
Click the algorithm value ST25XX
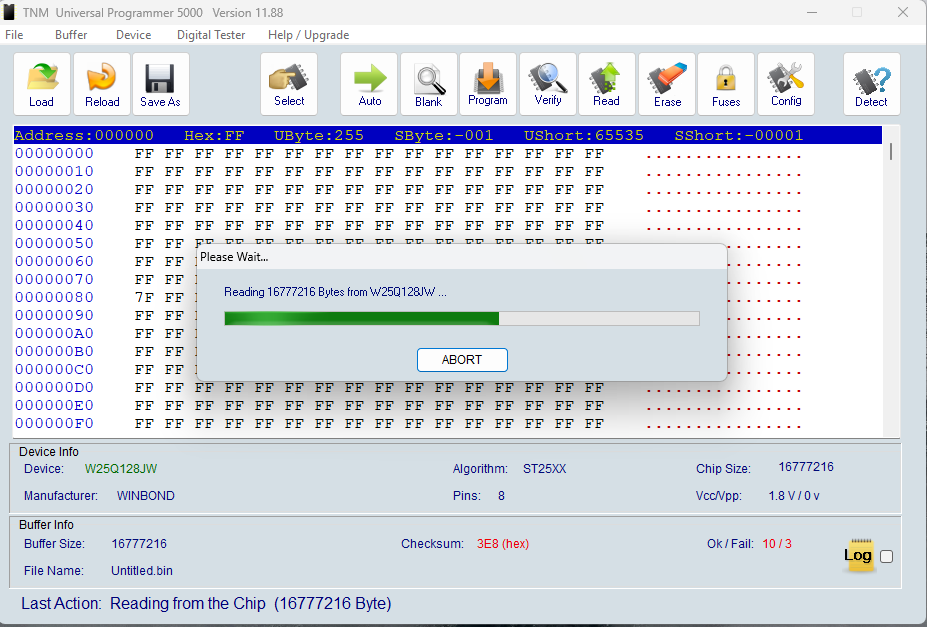pyautogui.click(x=544, y=469)
